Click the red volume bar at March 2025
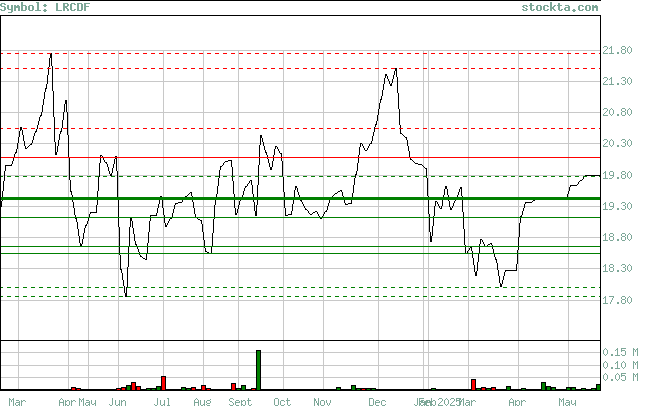The height and width of the screenshot is (406, 655). [x=473, y=385]
